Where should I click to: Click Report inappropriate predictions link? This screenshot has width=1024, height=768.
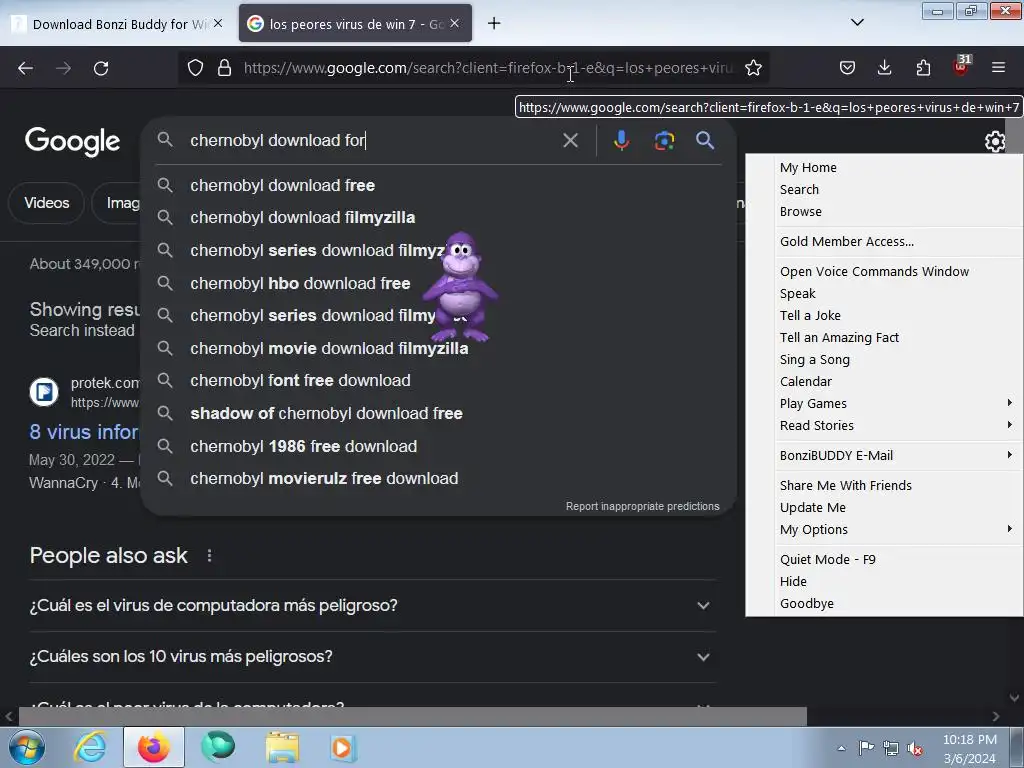(643, 506)
